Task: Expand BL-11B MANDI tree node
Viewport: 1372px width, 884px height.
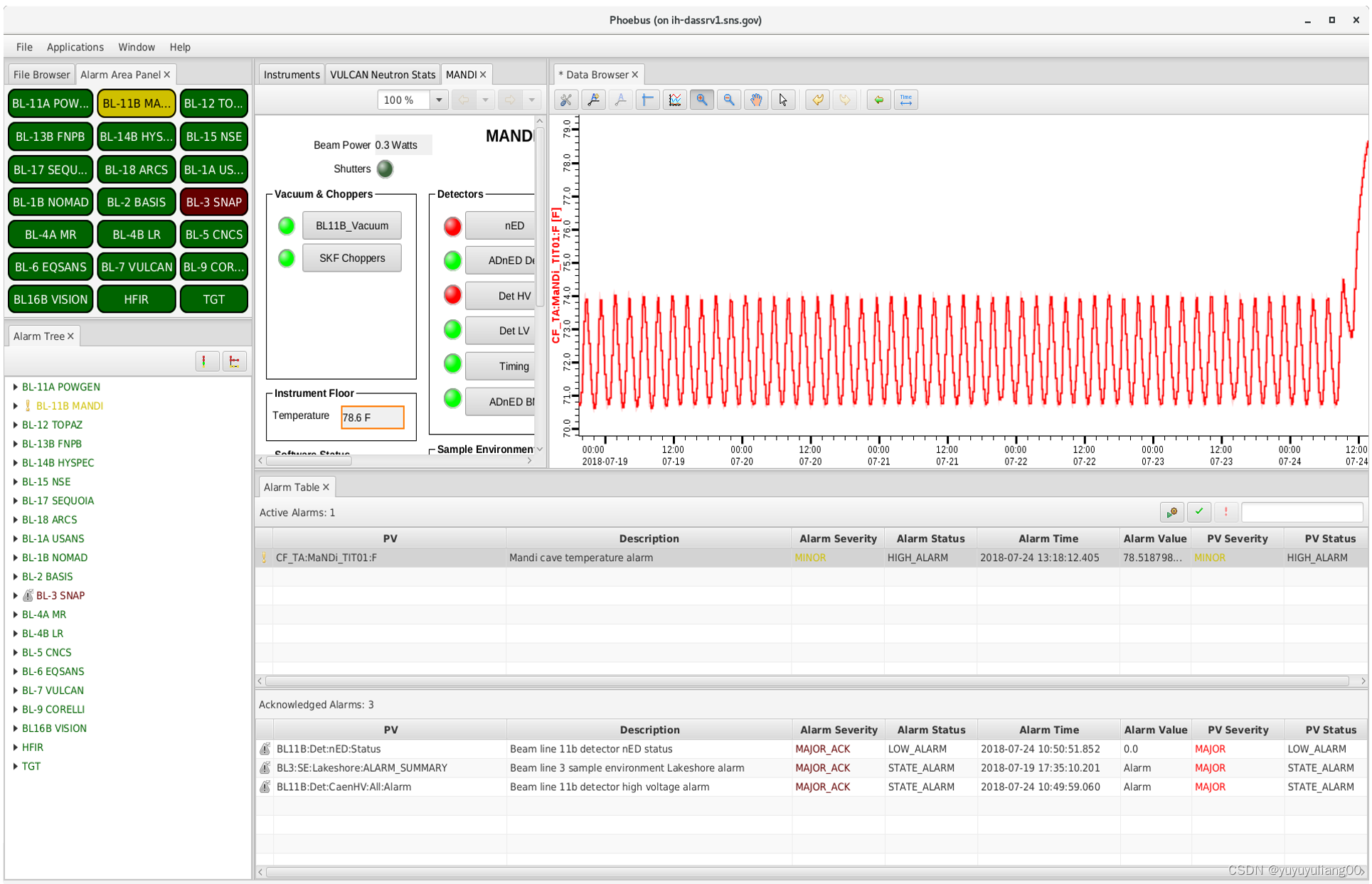Action: [16, 406]
